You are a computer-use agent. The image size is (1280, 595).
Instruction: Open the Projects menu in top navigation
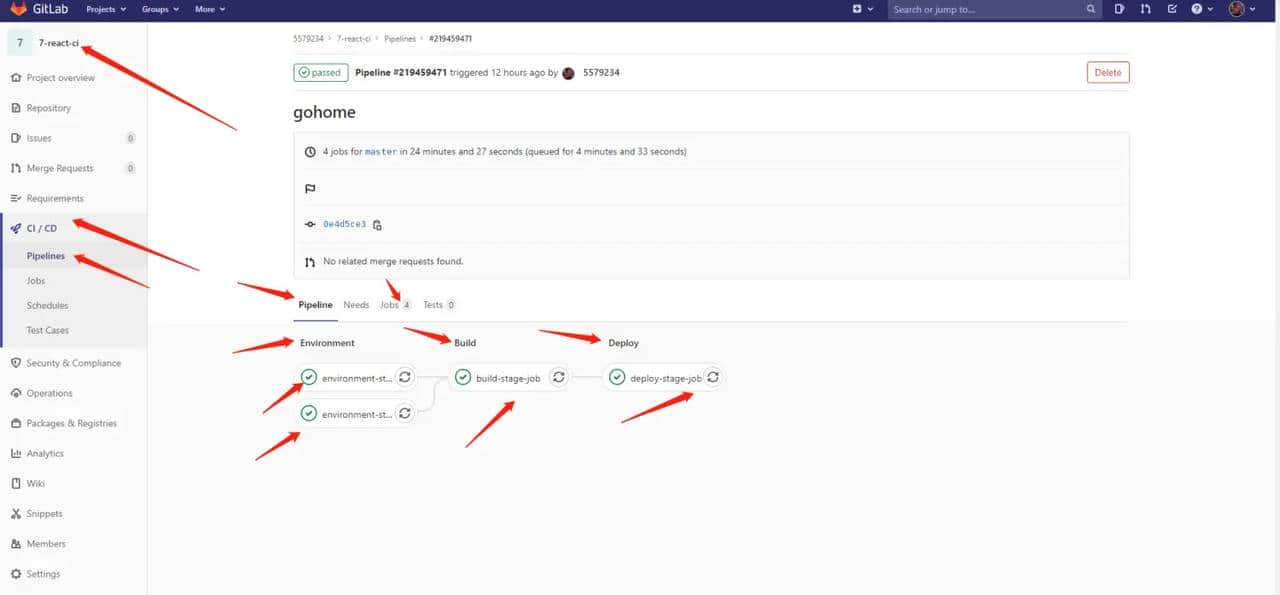tap(105, 9)
